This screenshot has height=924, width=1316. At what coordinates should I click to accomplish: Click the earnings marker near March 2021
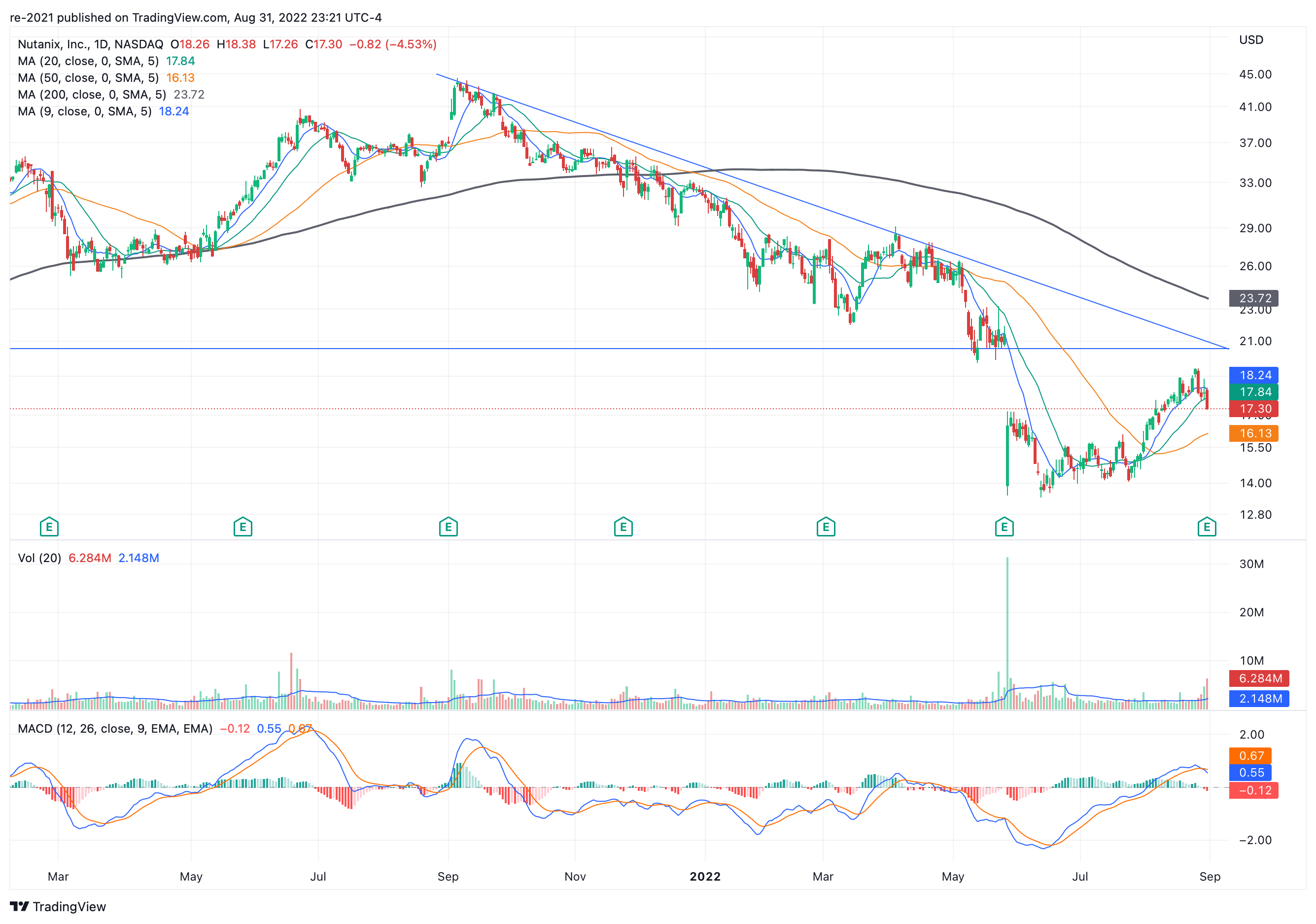(49, 527)
